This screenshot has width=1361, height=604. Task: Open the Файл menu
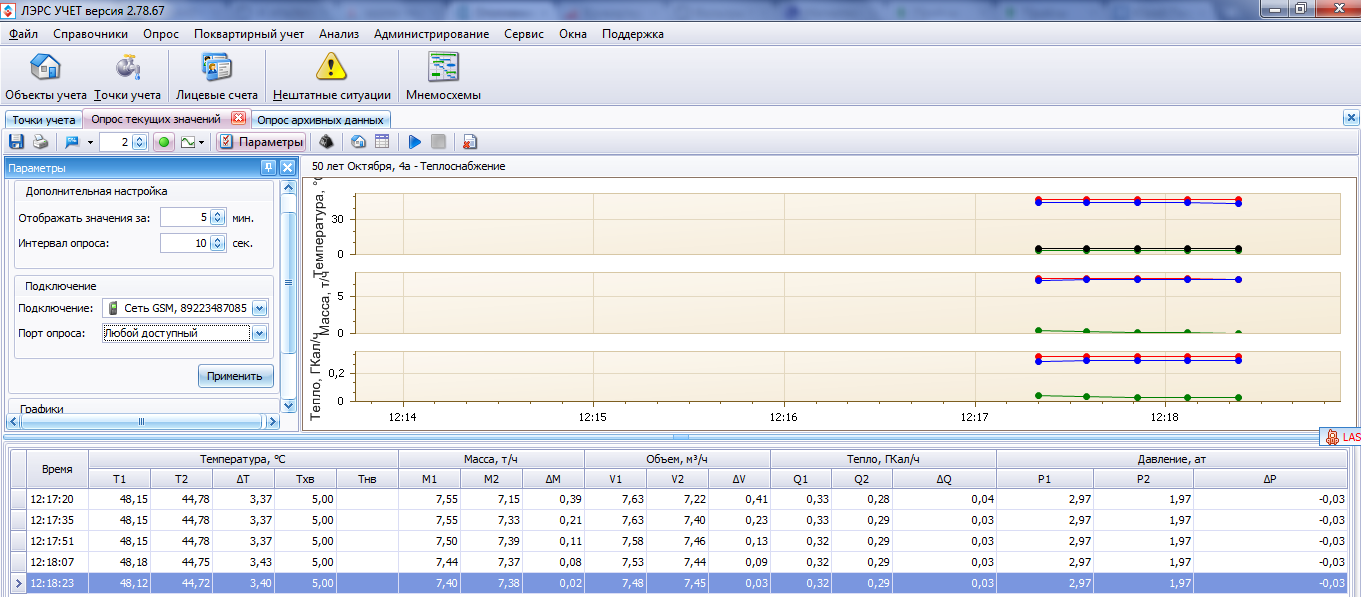[23, 33]
